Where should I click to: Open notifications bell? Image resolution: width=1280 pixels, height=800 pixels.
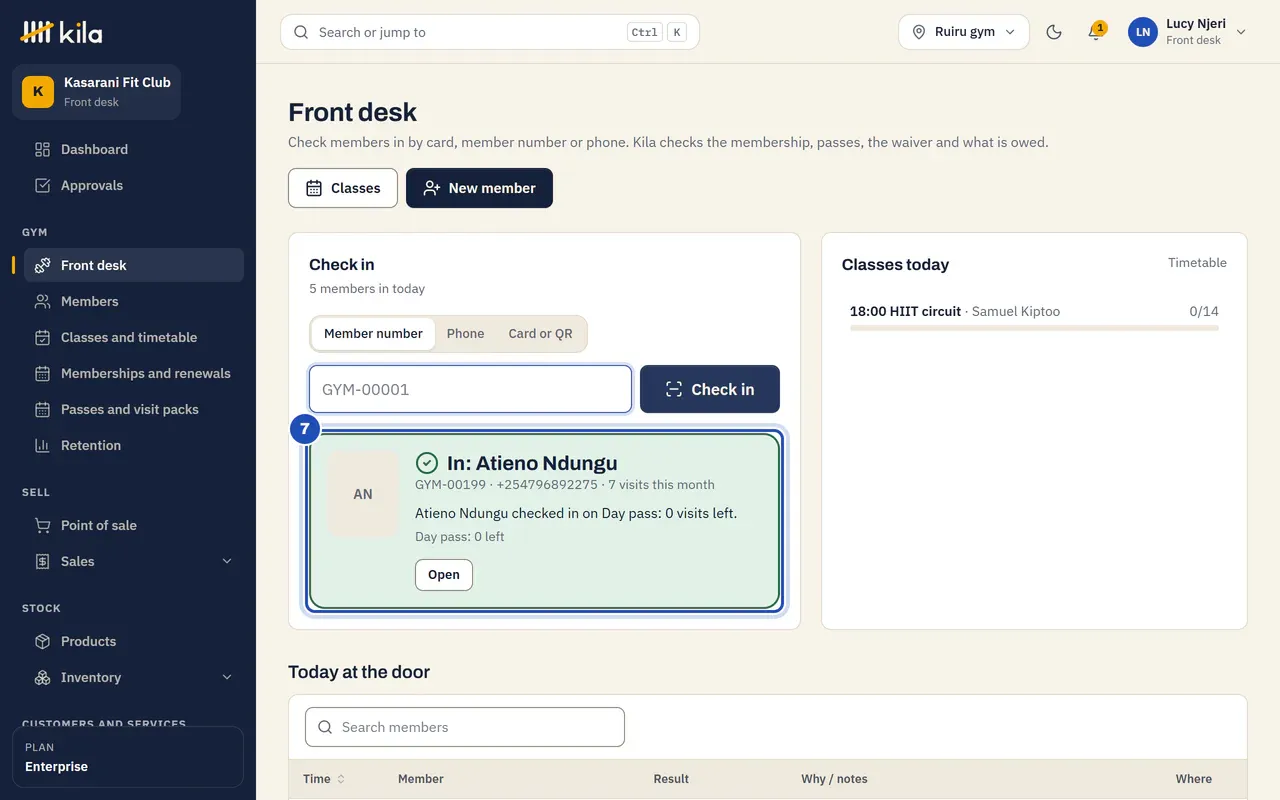[x=1095, y=32]
